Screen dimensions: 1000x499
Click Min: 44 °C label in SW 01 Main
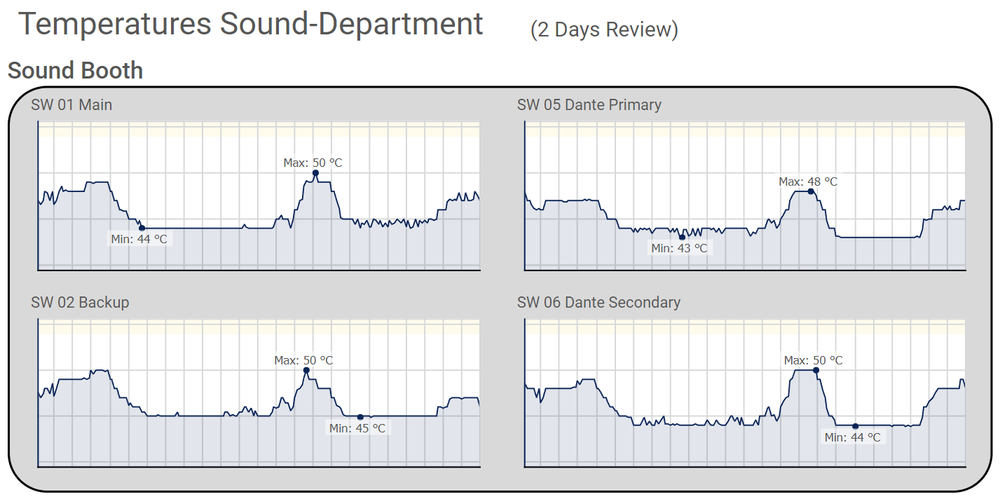(x=140, y=239)
